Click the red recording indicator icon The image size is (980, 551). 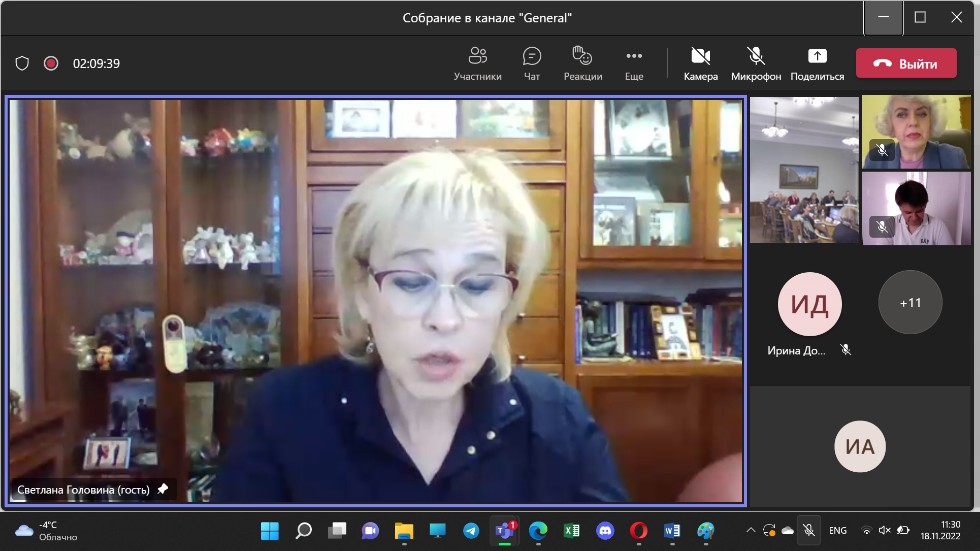click(51, 63)
